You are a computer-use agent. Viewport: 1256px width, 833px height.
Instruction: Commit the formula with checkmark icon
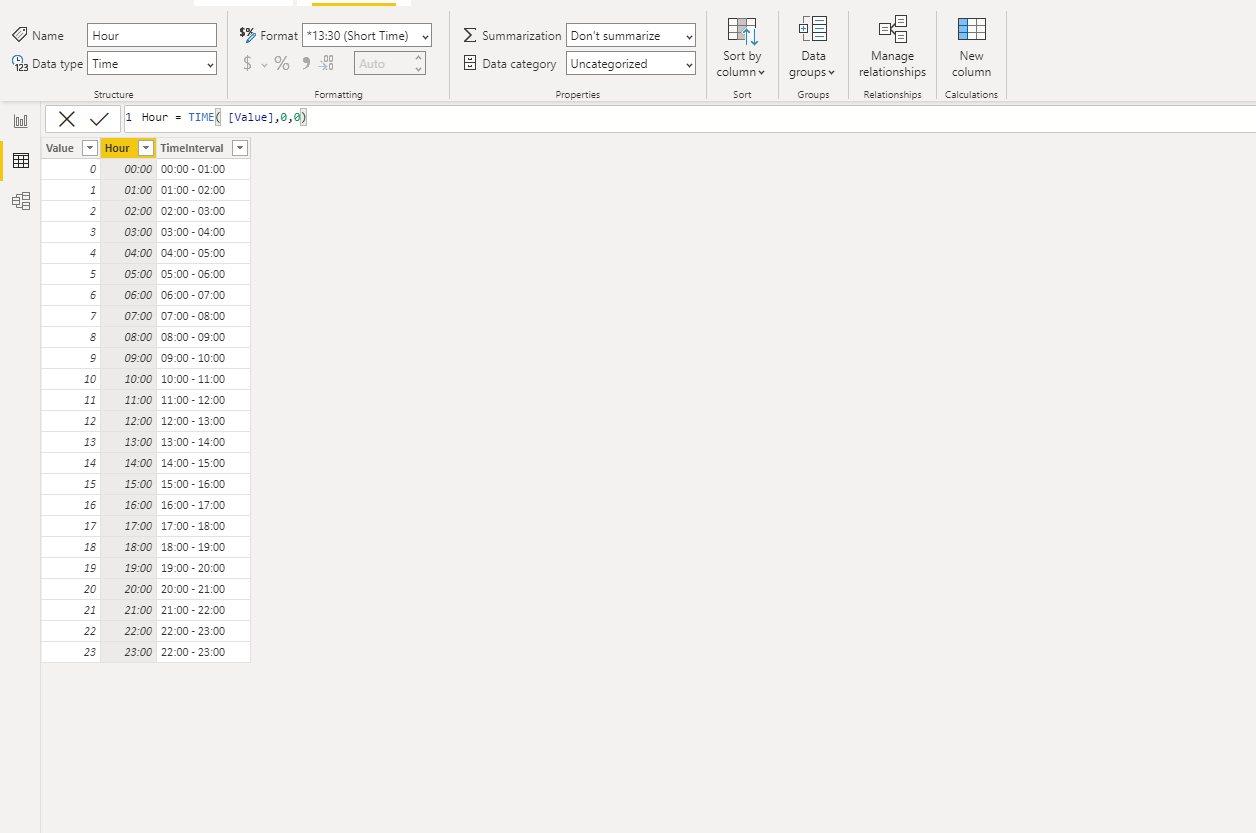coord(99,119)
